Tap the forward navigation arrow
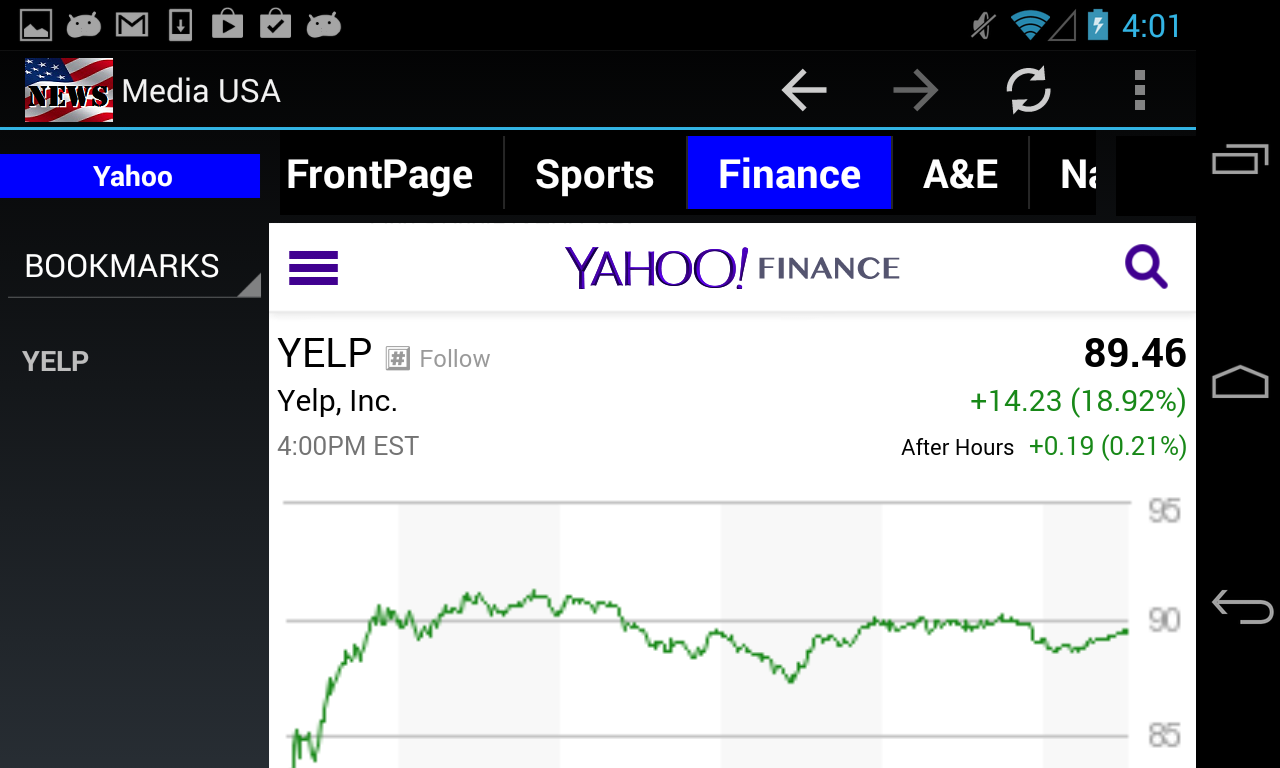The image size is (1280, 768). (916, 91)
